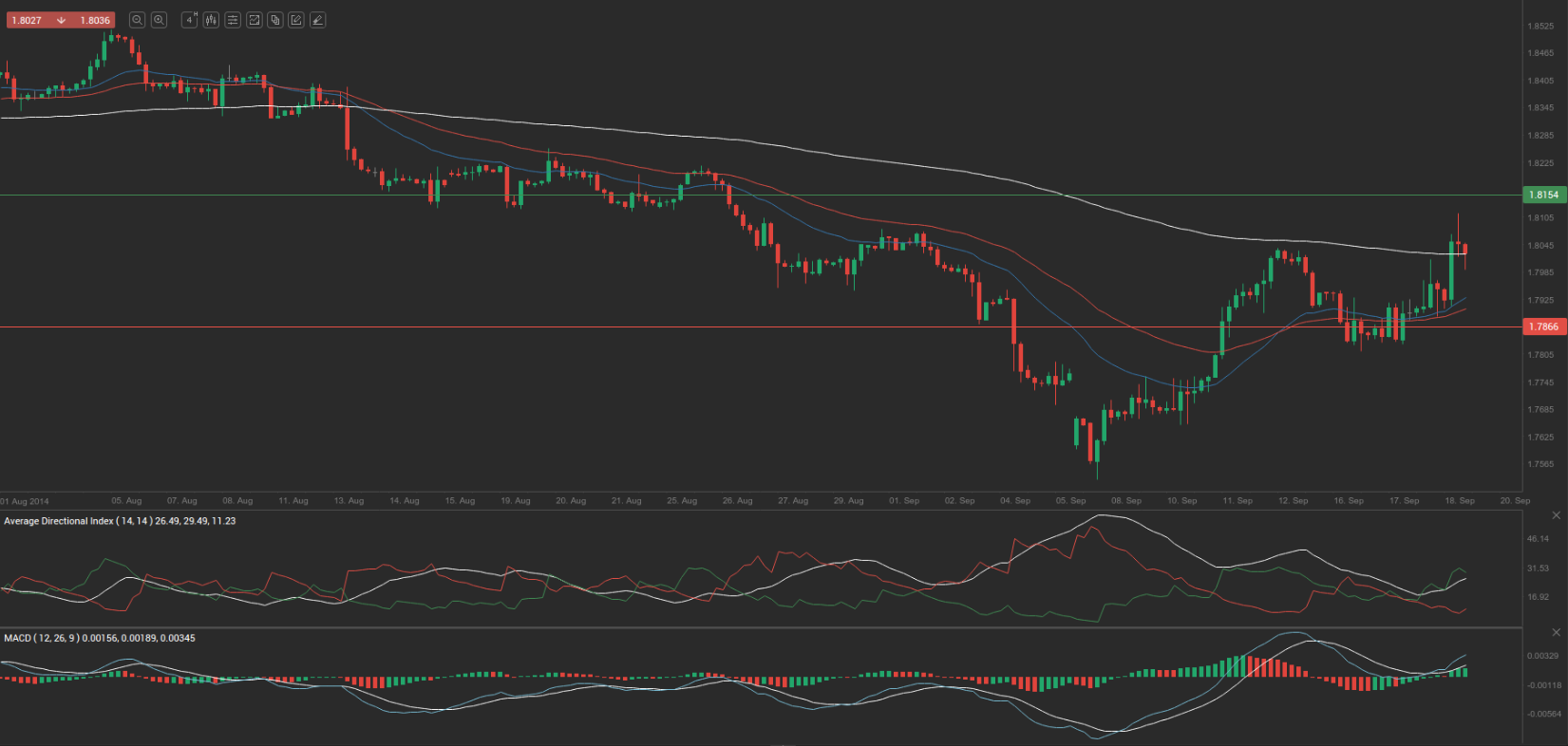Close the Average Directional Index panel
Image resolution: width=1568 pixels, height=746 pixels.
1556,515
